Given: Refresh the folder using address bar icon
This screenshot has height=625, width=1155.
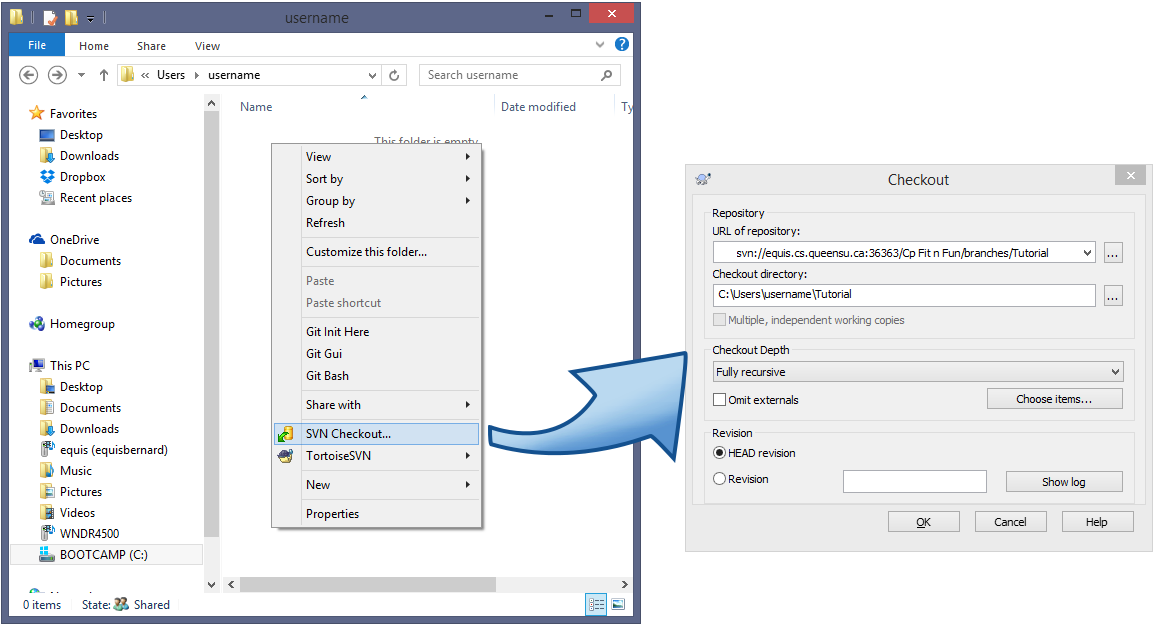Looking at the screenshot, I should pos(395,75).
